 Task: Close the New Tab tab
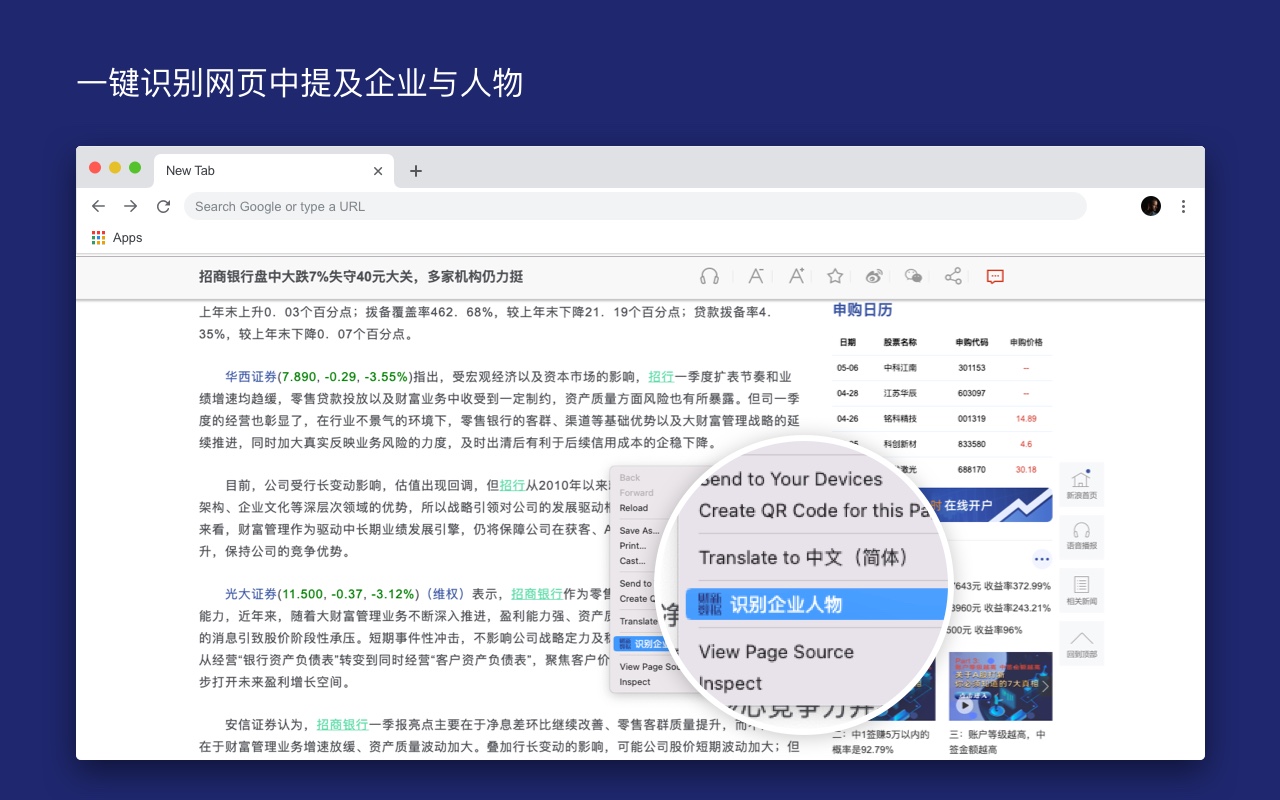tap(378, 171)
